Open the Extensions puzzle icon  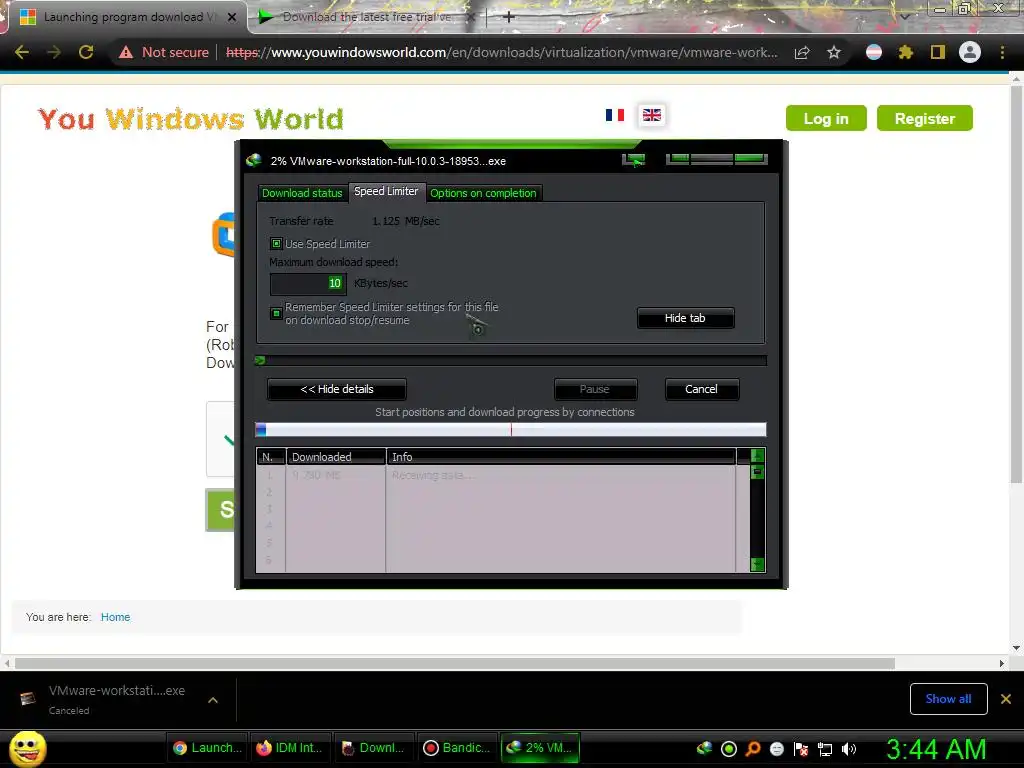(x=905, y=52)
